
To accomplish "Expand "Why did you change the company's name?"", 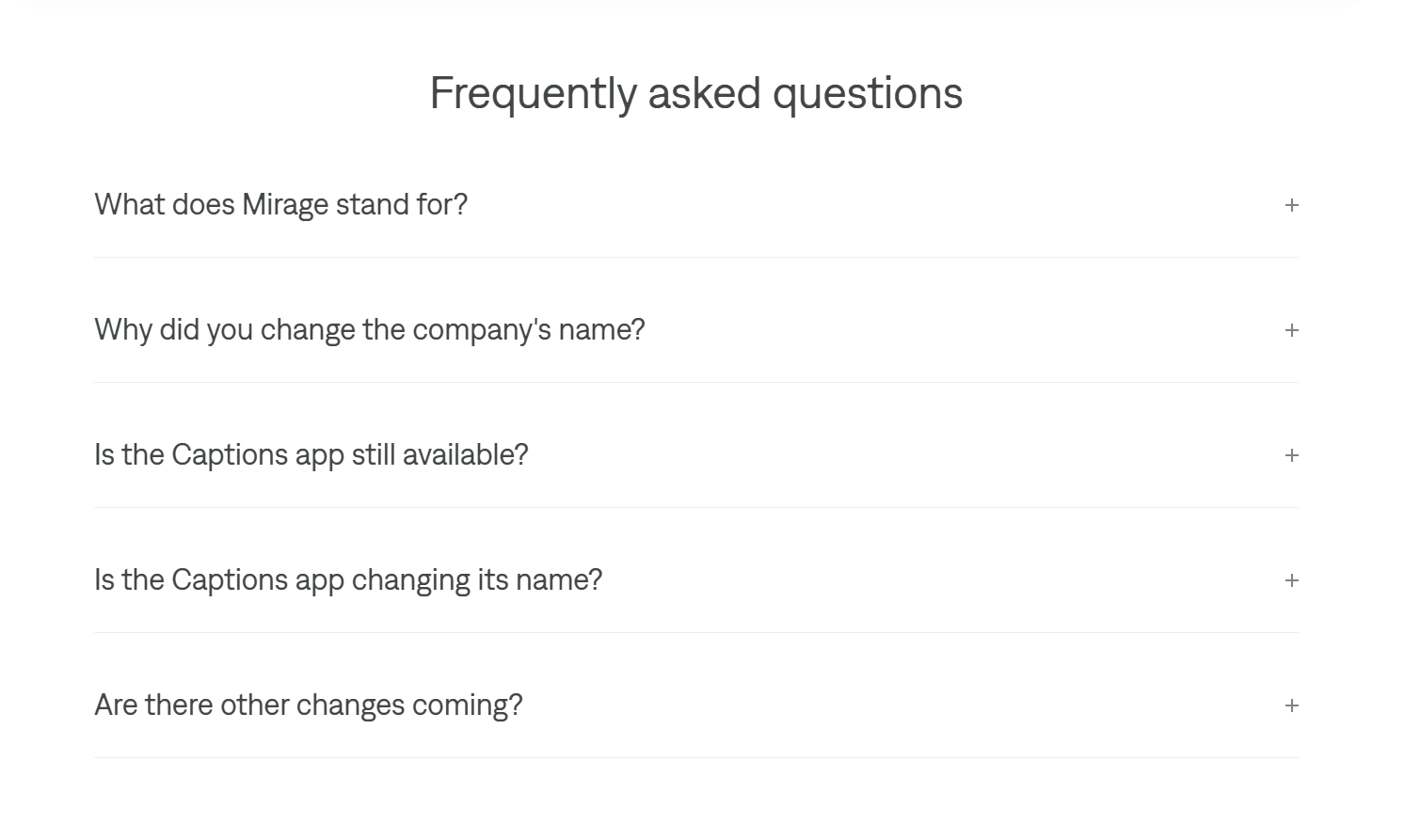I will click(369, 330).
